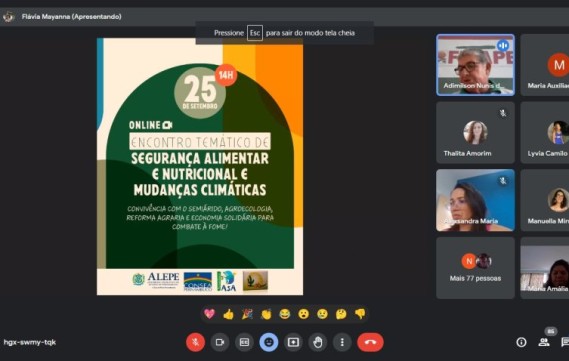The width and height of the screenshot is (569, 361).
Task: Send the thumbs up reaction
Action: pyautogui.click(x=228, y=314)
